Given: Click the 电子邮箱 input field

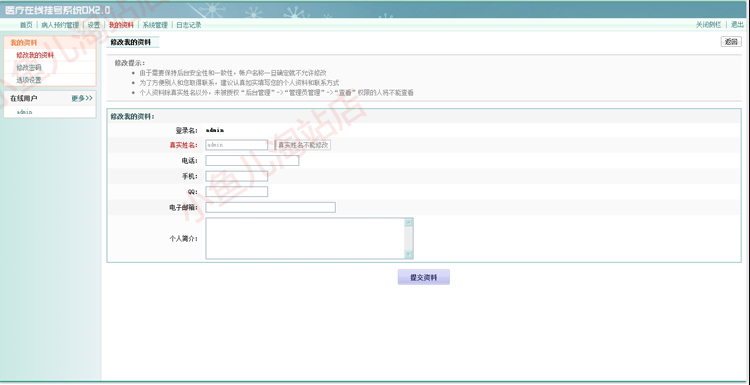Looking at the screenshot, I should click(270, 208).
